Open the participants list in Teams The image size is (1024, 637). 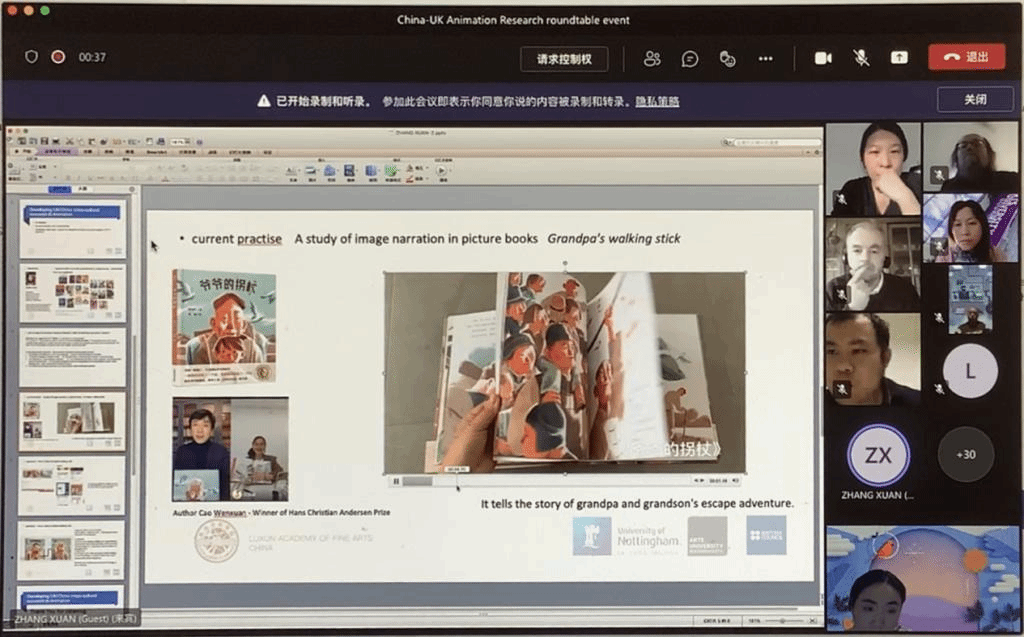click(x=652, y=59)
